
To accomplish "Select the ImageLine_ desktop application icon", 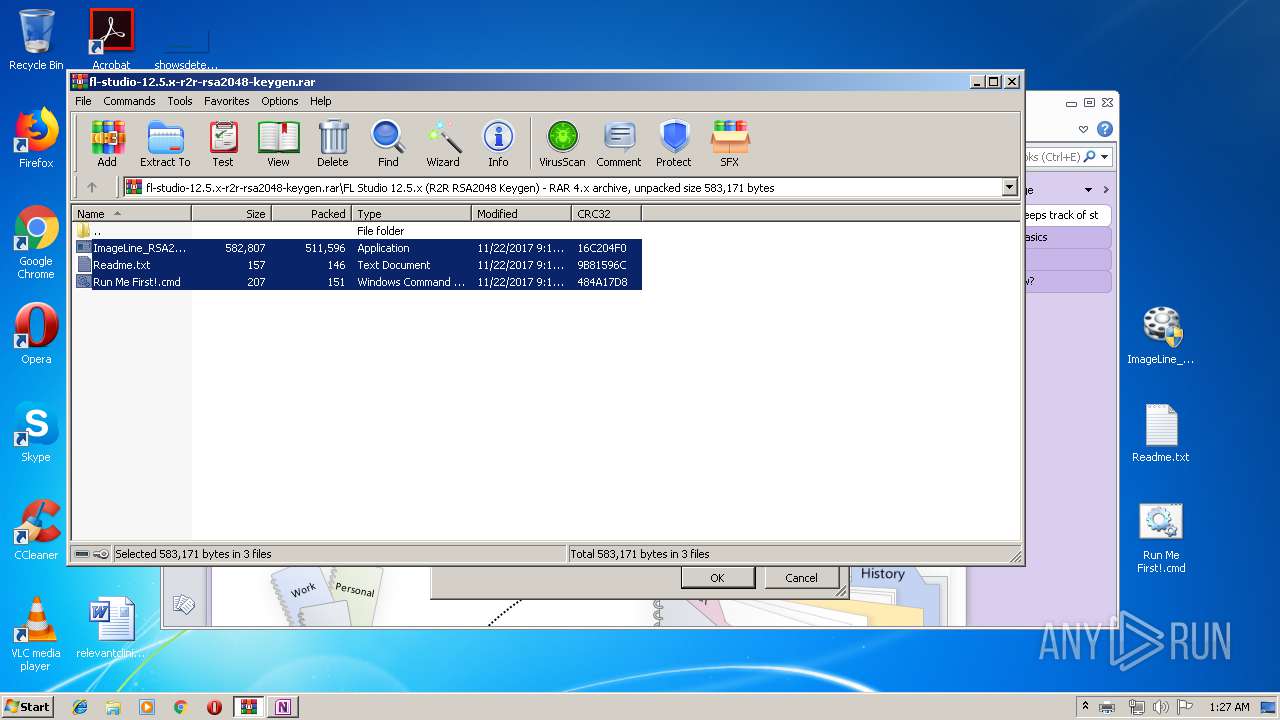I will point(1161,335).
